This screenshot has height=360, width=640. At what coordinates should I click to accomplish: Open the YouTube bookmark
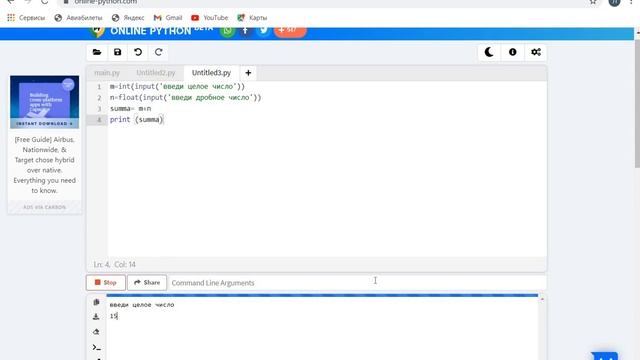[210, 18]
